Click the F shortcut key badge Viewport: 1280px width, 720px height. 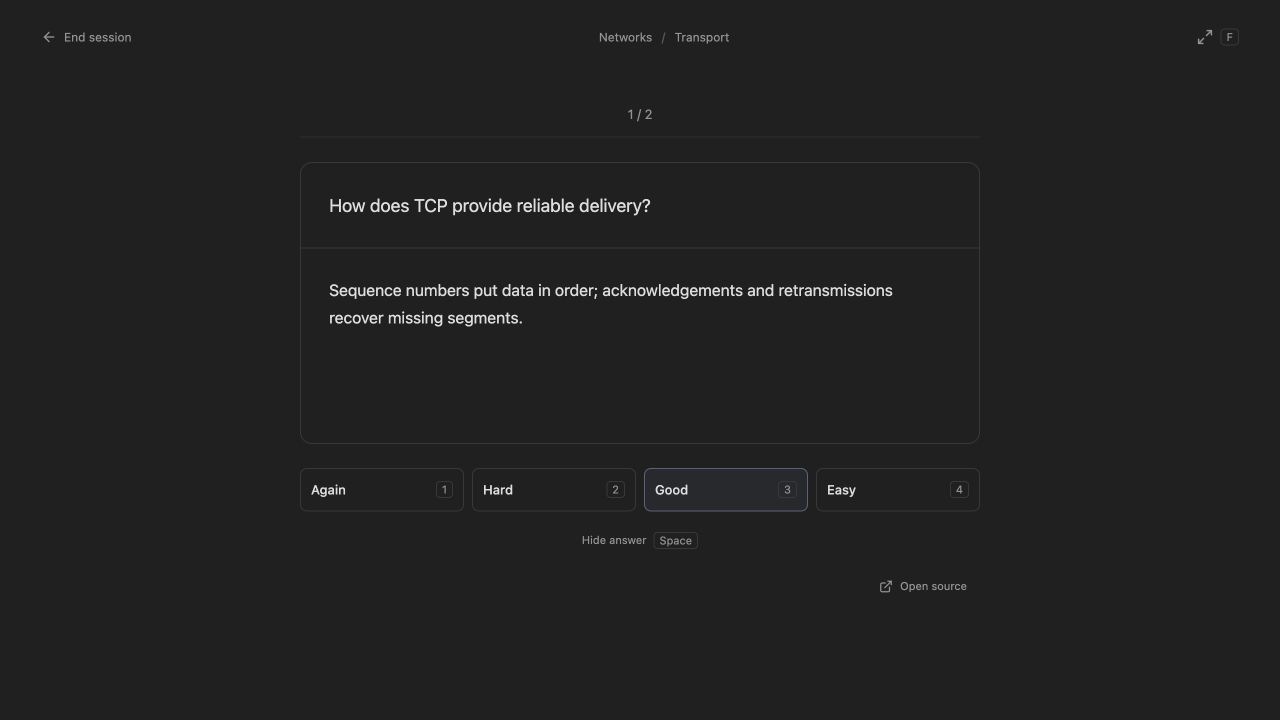pos(1230,37)
